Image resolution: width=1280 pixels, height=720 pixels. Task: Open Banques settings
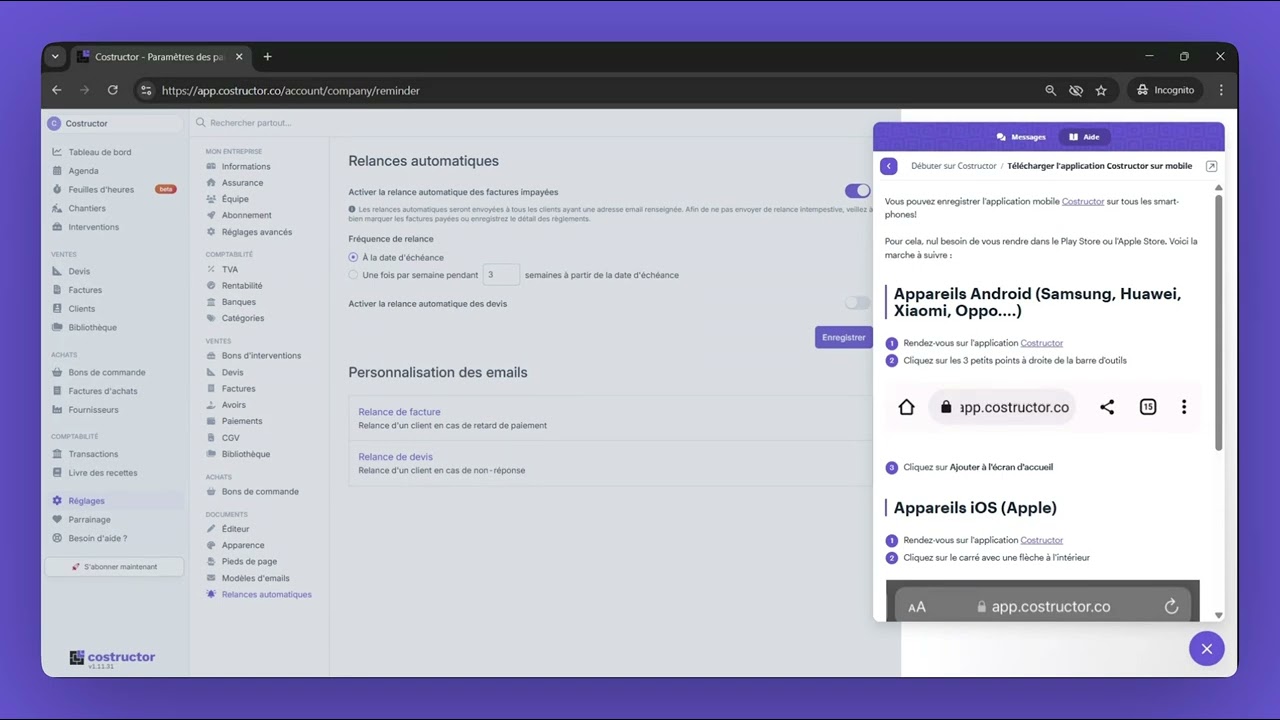(238, 302)
